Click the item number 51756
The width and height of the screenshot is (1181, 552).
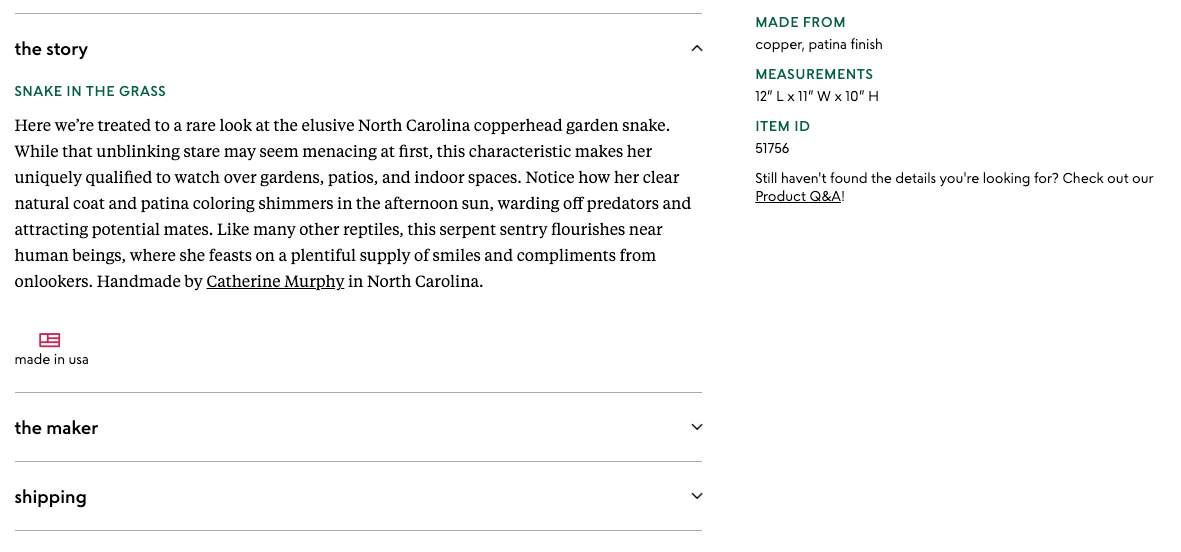coord(772,148)
